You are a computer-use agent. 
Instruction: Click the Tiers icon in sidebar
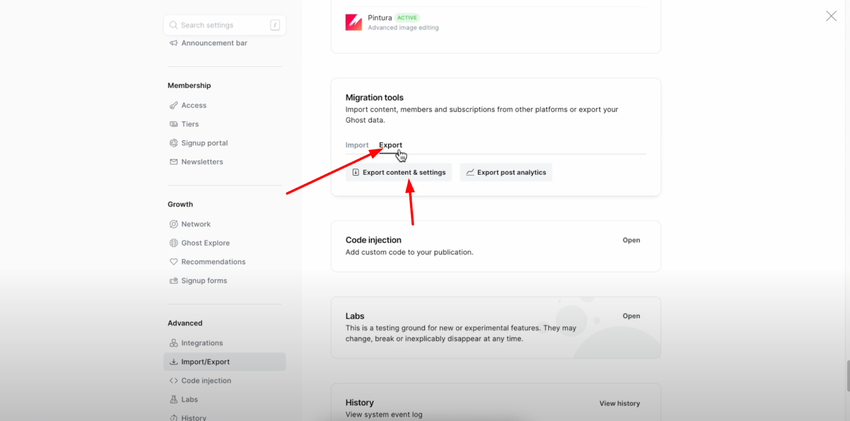tap(173, 124)
